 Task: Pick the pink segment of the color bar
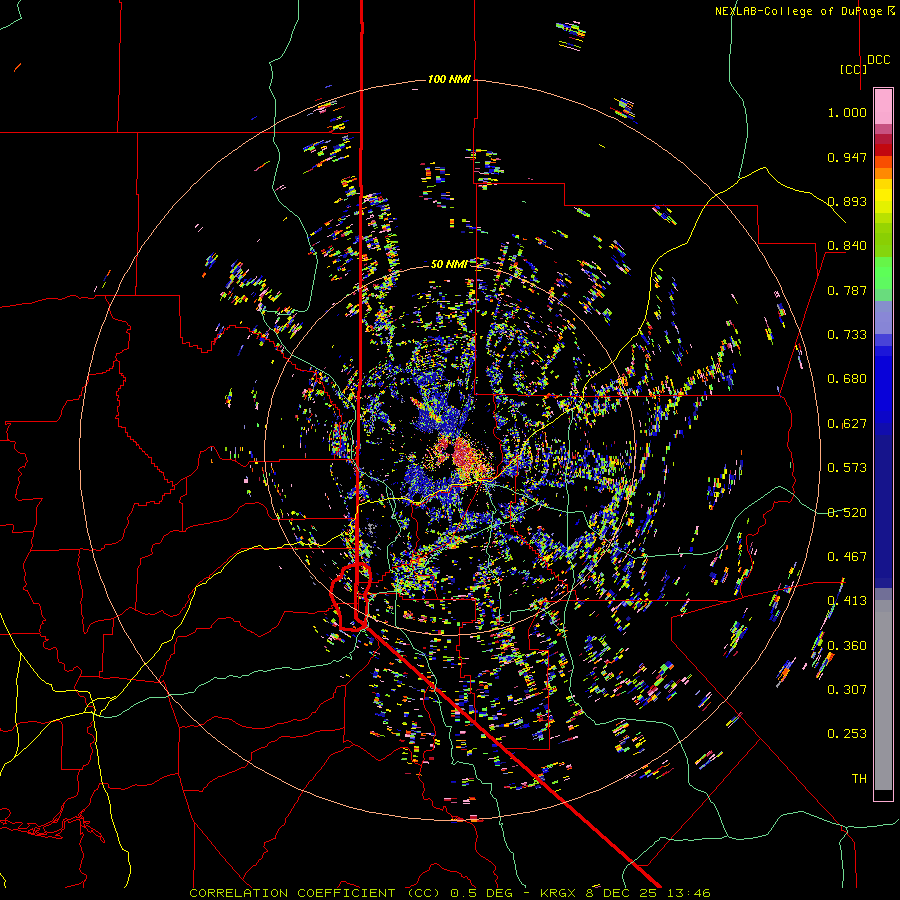883,106
